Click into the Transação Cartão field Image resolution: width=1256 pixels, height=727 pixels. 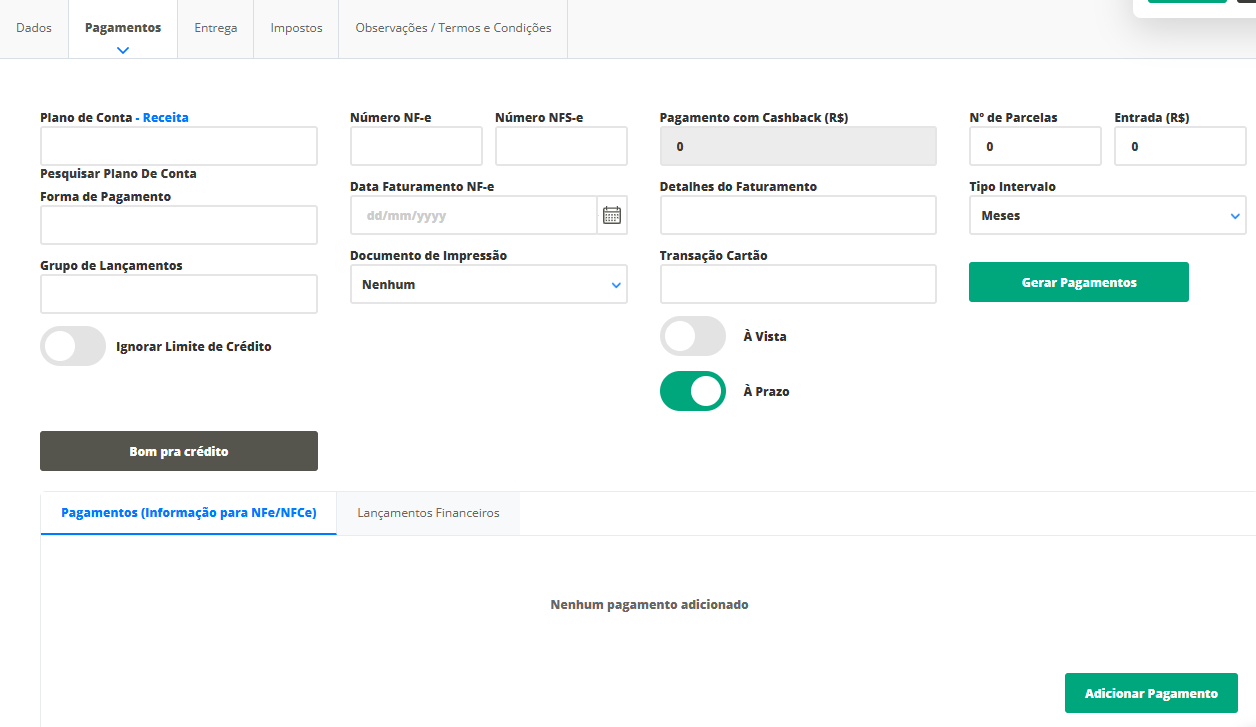(797, 284)
